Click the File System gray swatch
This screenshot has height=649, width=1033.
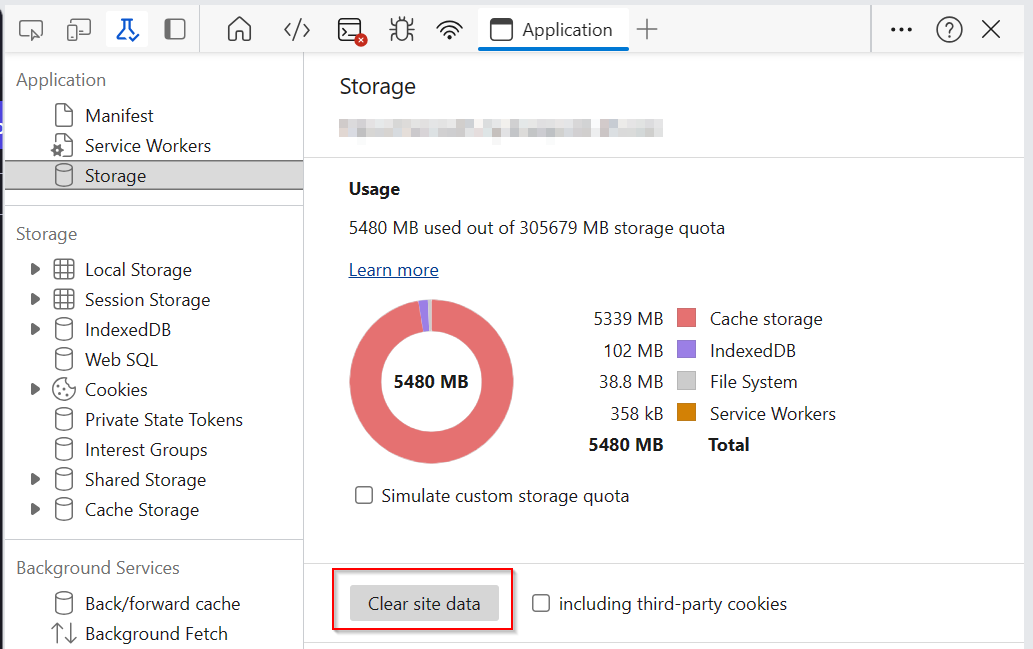click(686, 380)
